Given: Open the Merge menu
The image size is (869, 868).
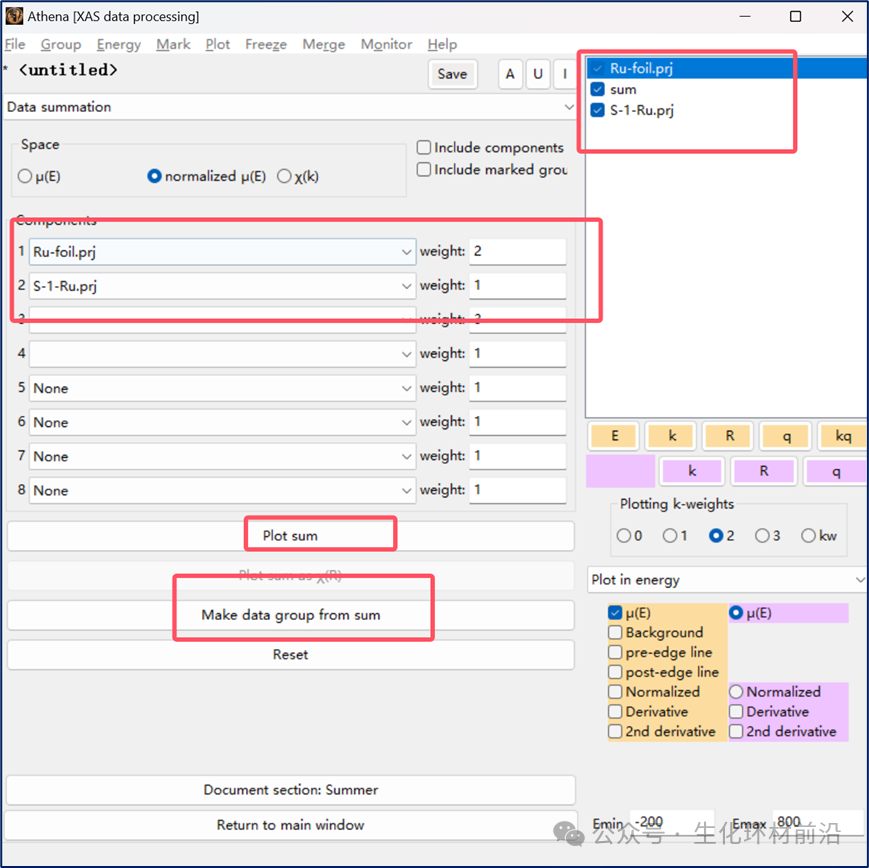Looking at the screenshot, I should pyautogui.click(x=324, y=44).
